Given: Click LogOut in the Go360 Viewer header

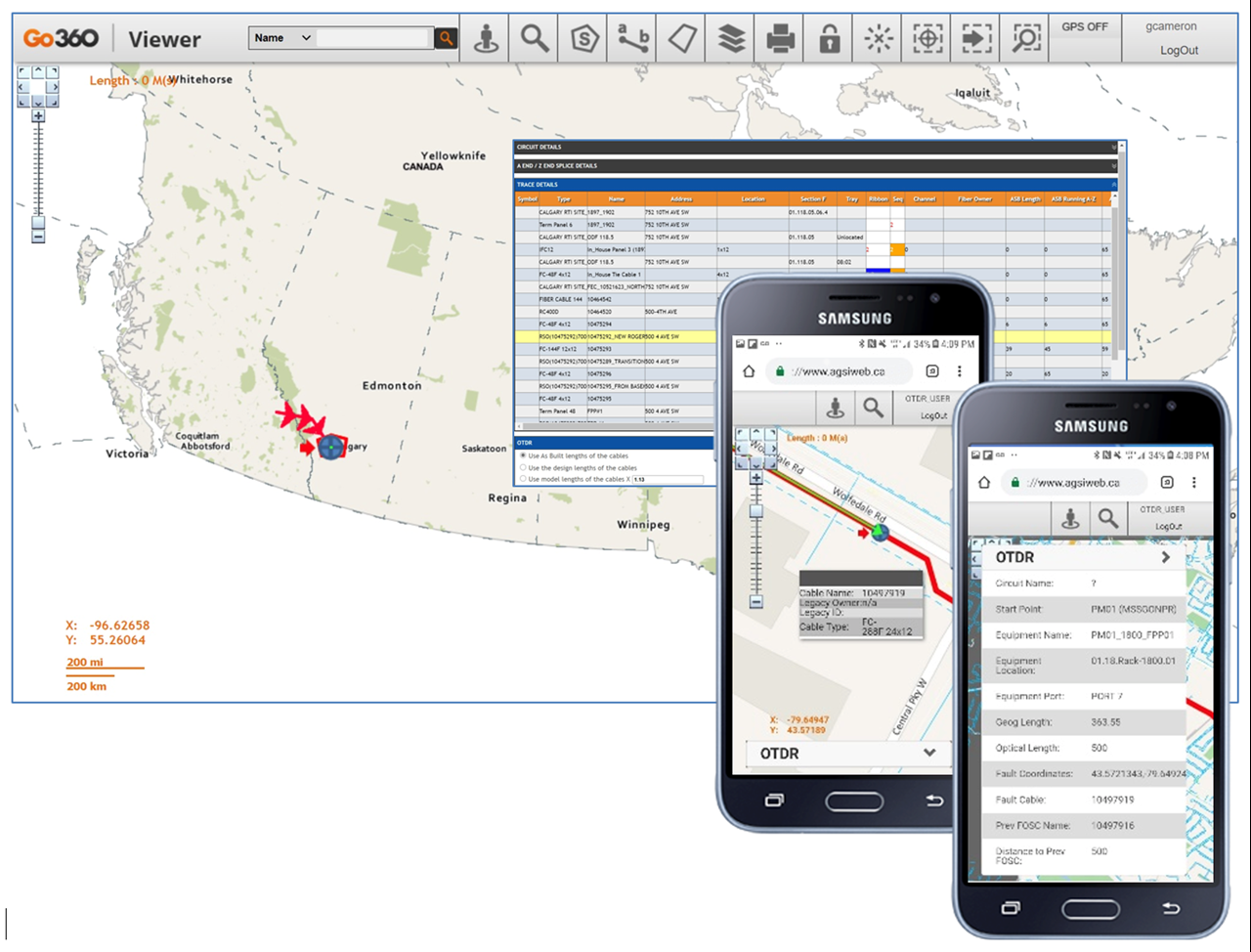Looking at the screenshot, I should coord(1179,50).
